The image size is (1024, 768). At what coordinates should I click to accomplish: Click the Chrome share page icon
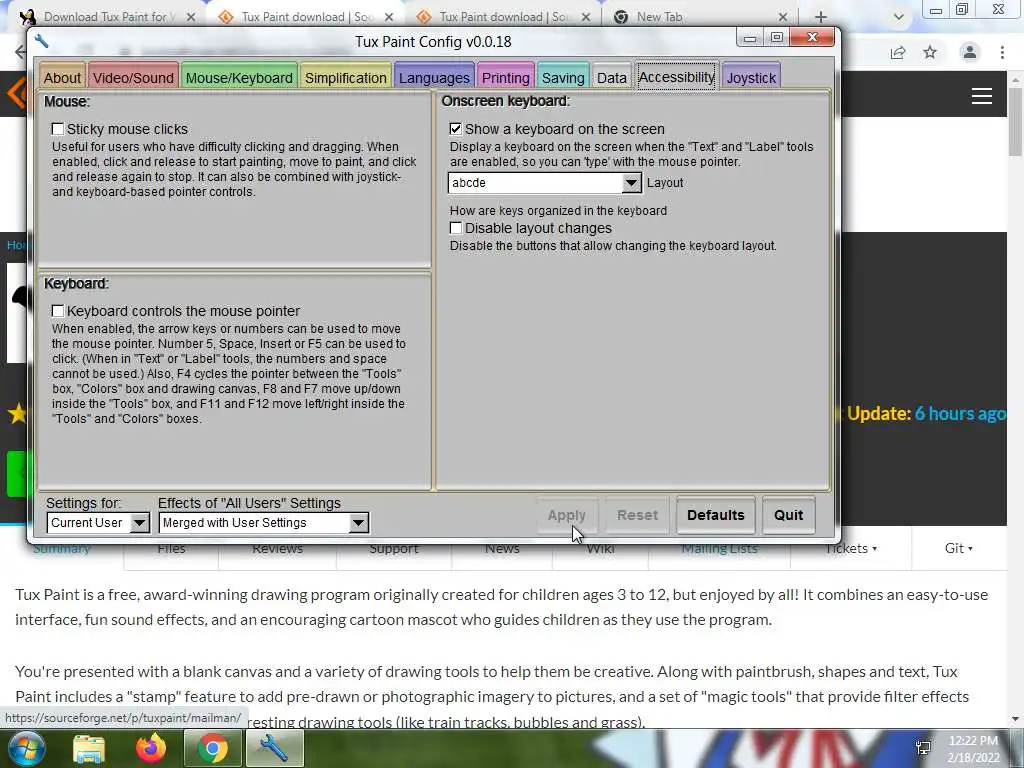point(898,53)
